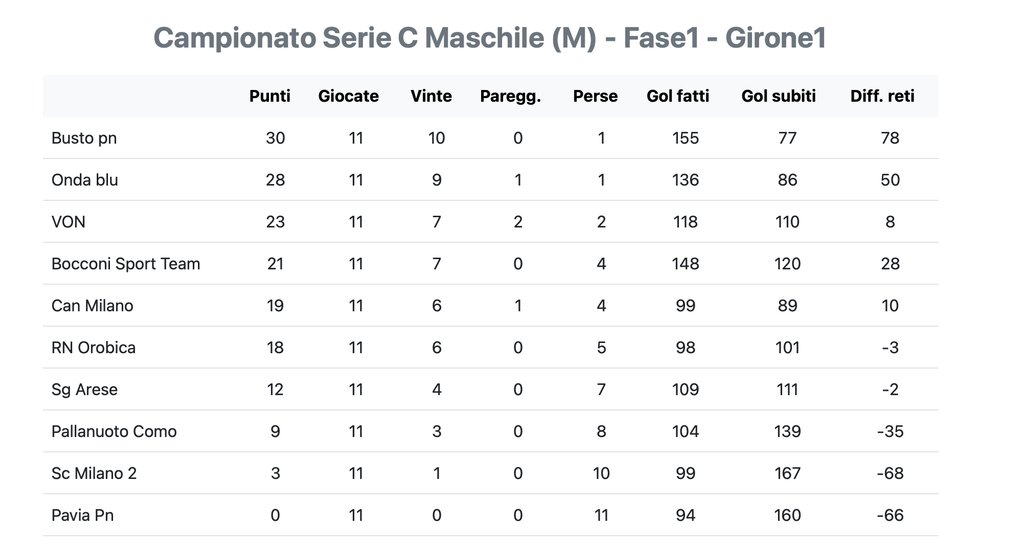Select the Paregg. column header
The image size is (1024, 550).
[510, 96]
